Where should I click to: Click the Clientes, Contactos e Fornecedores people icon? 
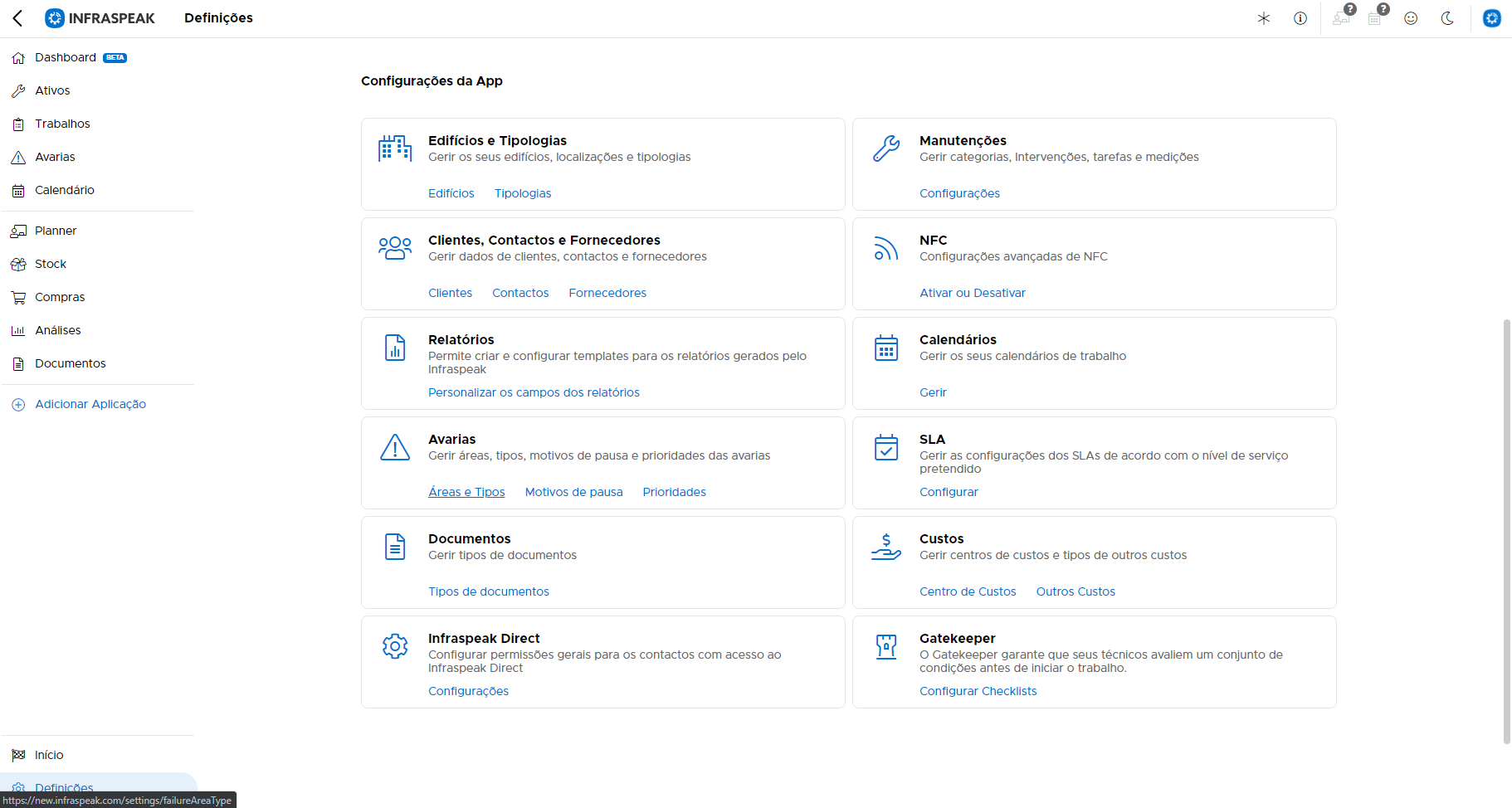pos(395,248)
